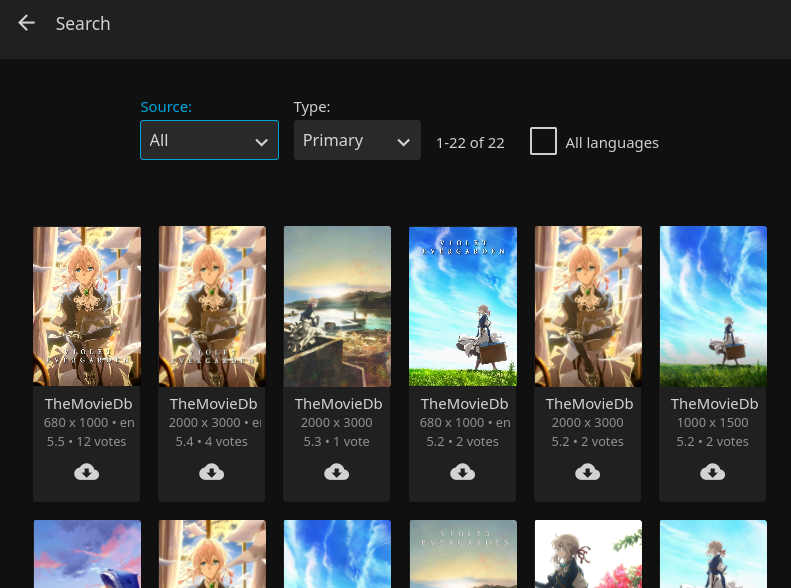This screenshot has width=791, height=588.
Task: Click the back arrow next to Search
Action: click(27, 23)
